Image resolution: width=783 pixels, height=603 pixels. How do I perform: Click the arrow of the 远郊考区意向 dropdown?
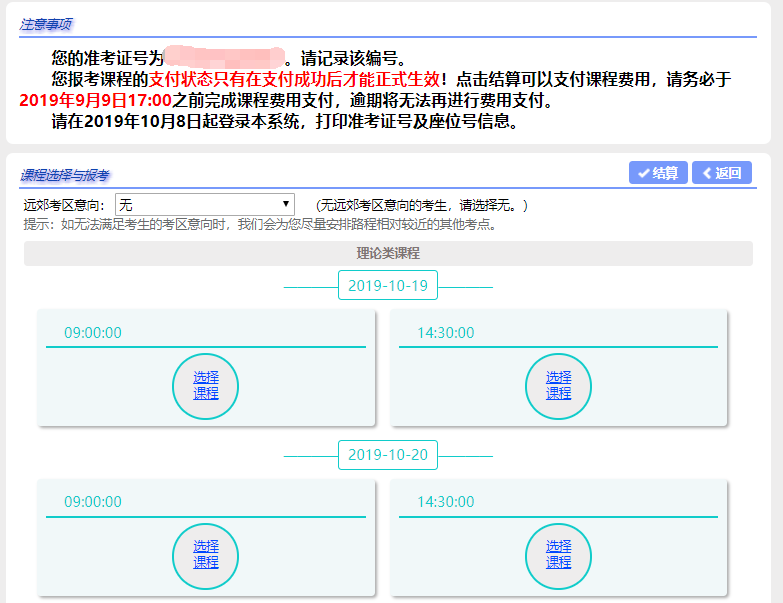point(287,204)
